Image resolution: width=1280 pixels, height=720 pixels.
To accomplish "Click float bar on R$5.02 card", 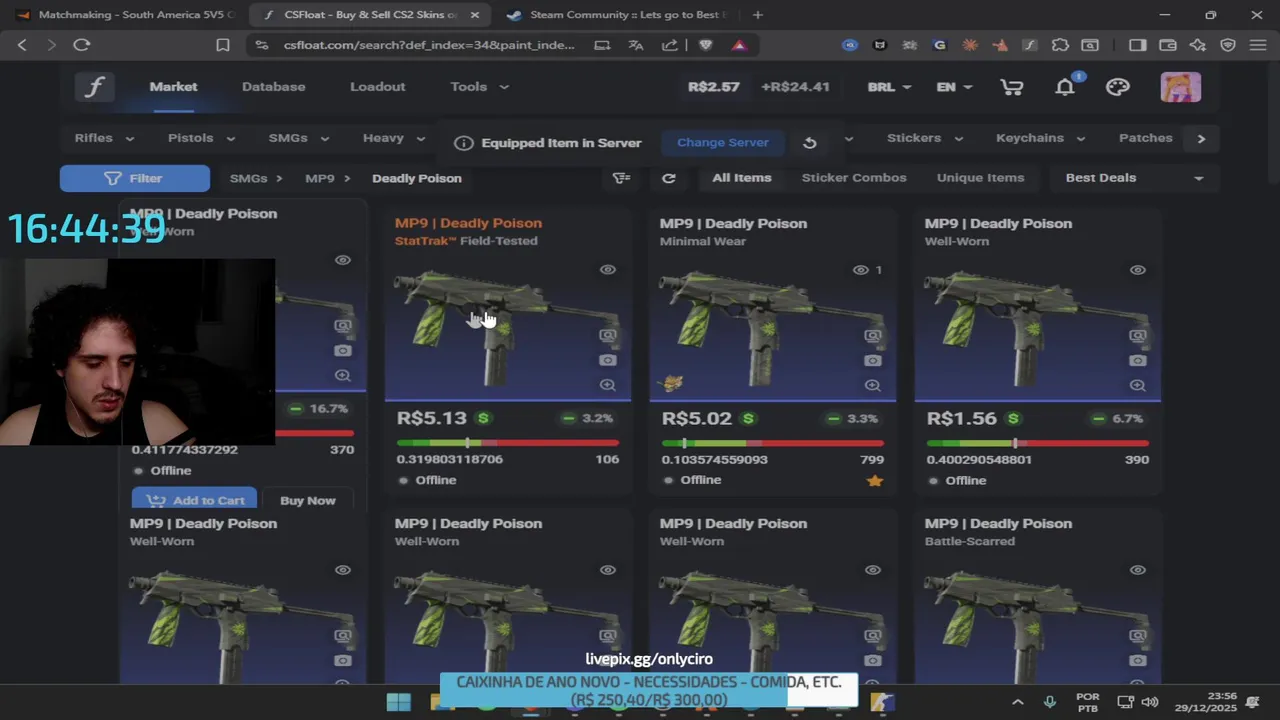I will 773,443.
